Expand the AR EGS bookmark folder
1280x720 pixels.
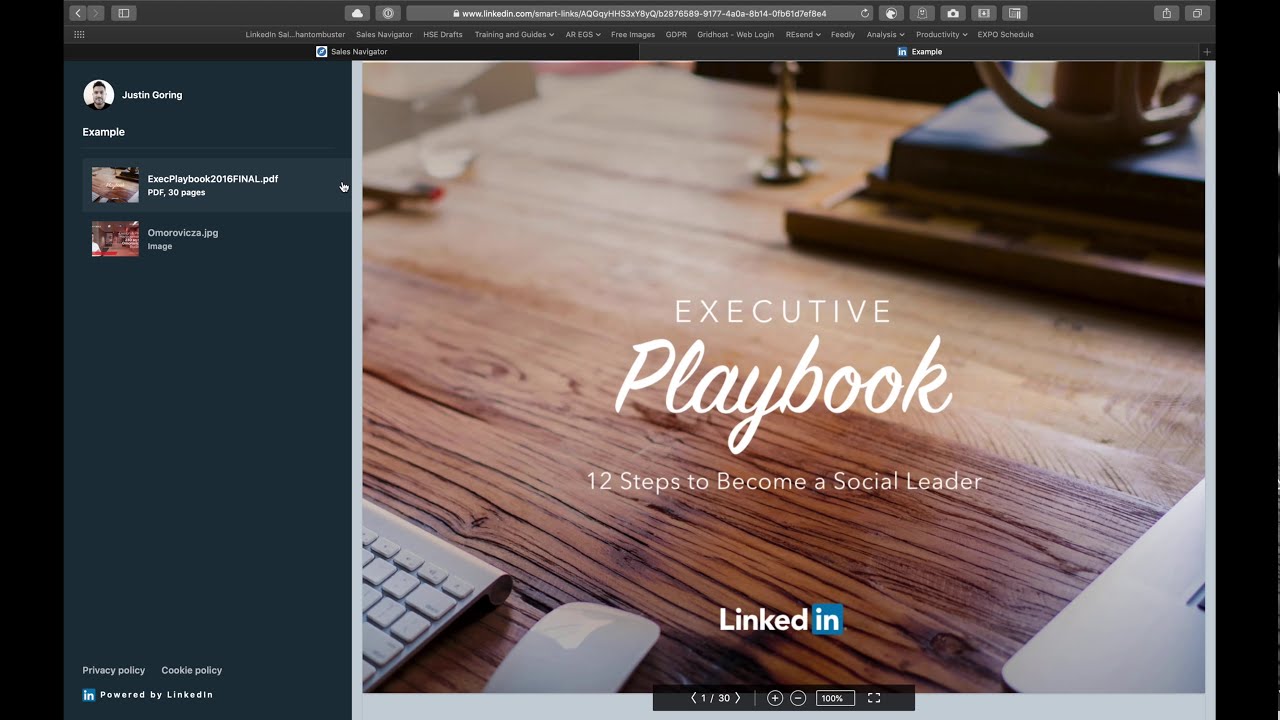click(583, 34)
